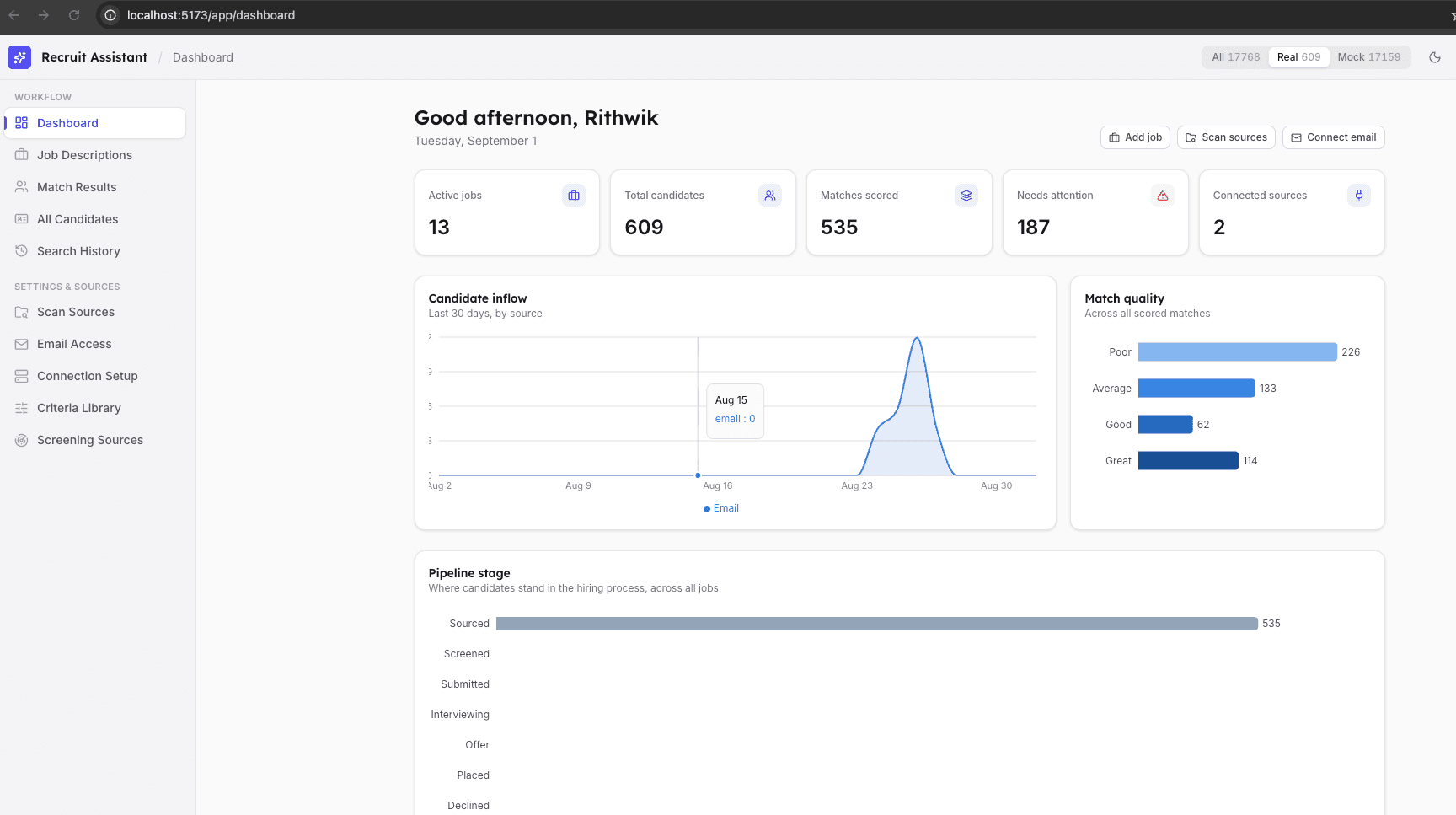Click the 'Tuesday, September 1' date text
The height and width of the screenshot is (815, 1456).
tap(476, 141)
